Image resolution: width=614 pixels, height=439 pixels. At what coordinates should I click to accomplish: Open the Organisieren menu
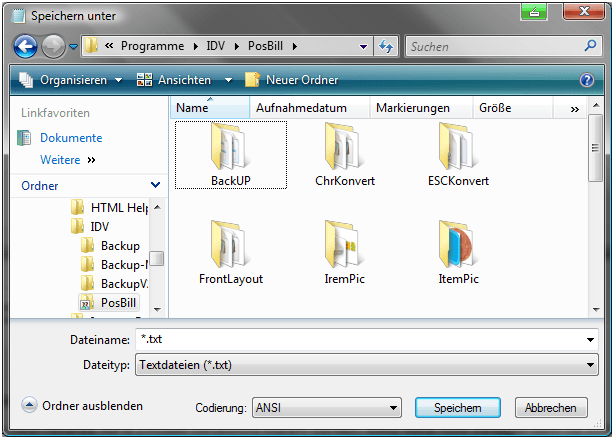tap(72, 80)
